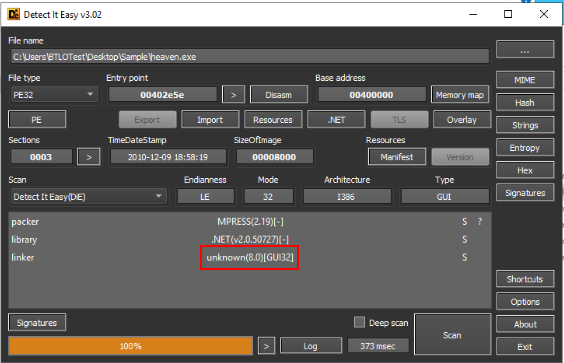
Task: Click the Base address value 00400000
Action: (372, 95)
